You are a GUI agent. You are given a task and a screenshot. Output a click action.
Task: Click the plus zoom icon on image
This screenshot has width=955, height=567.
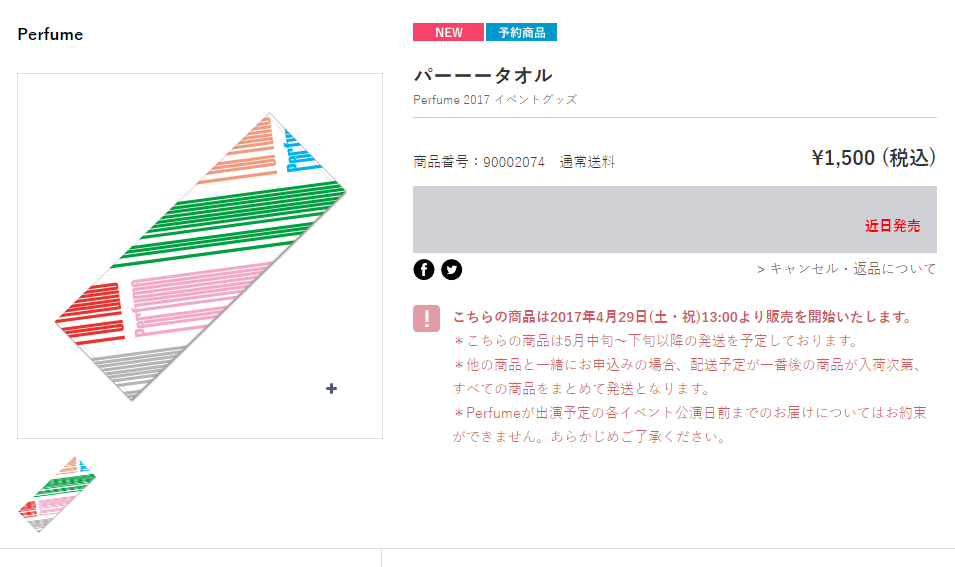[x=331, y=389]
